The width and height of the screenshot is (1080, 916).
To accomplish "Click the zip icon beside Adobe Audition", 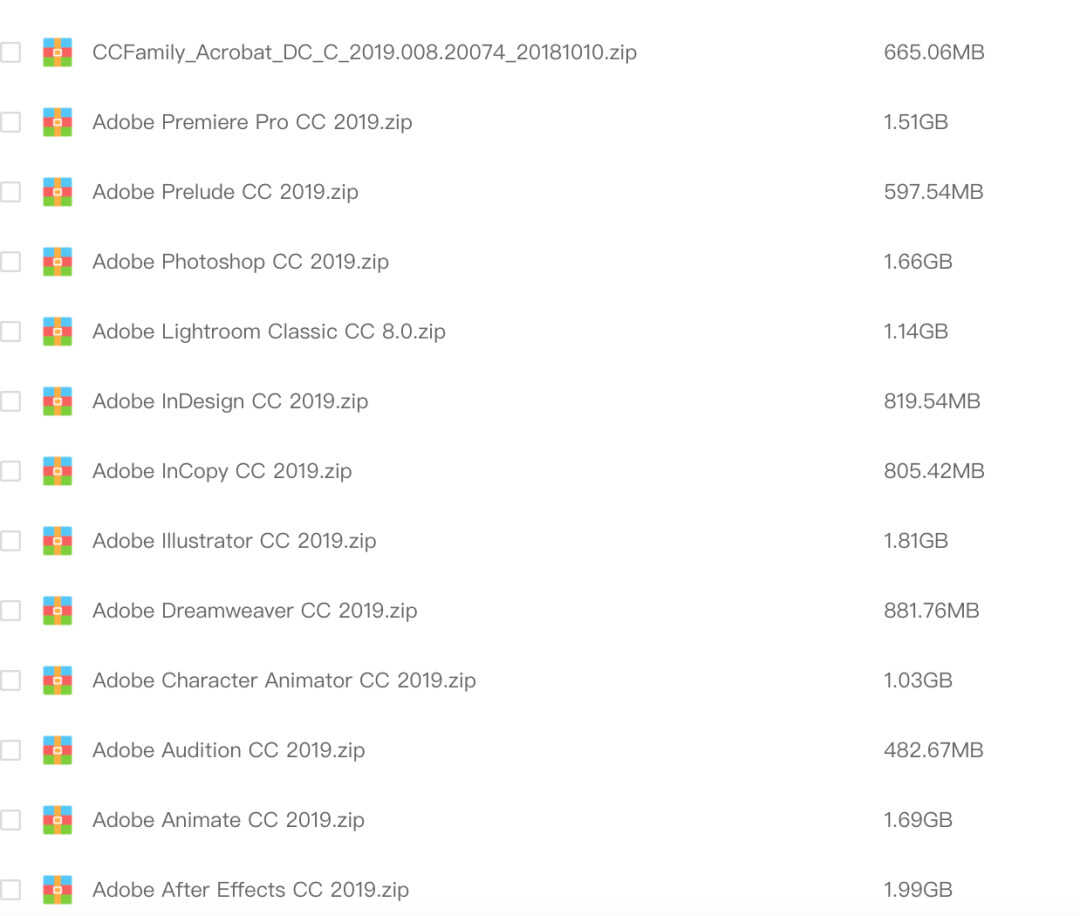I will pyautogui.click(x=57, y=750).
